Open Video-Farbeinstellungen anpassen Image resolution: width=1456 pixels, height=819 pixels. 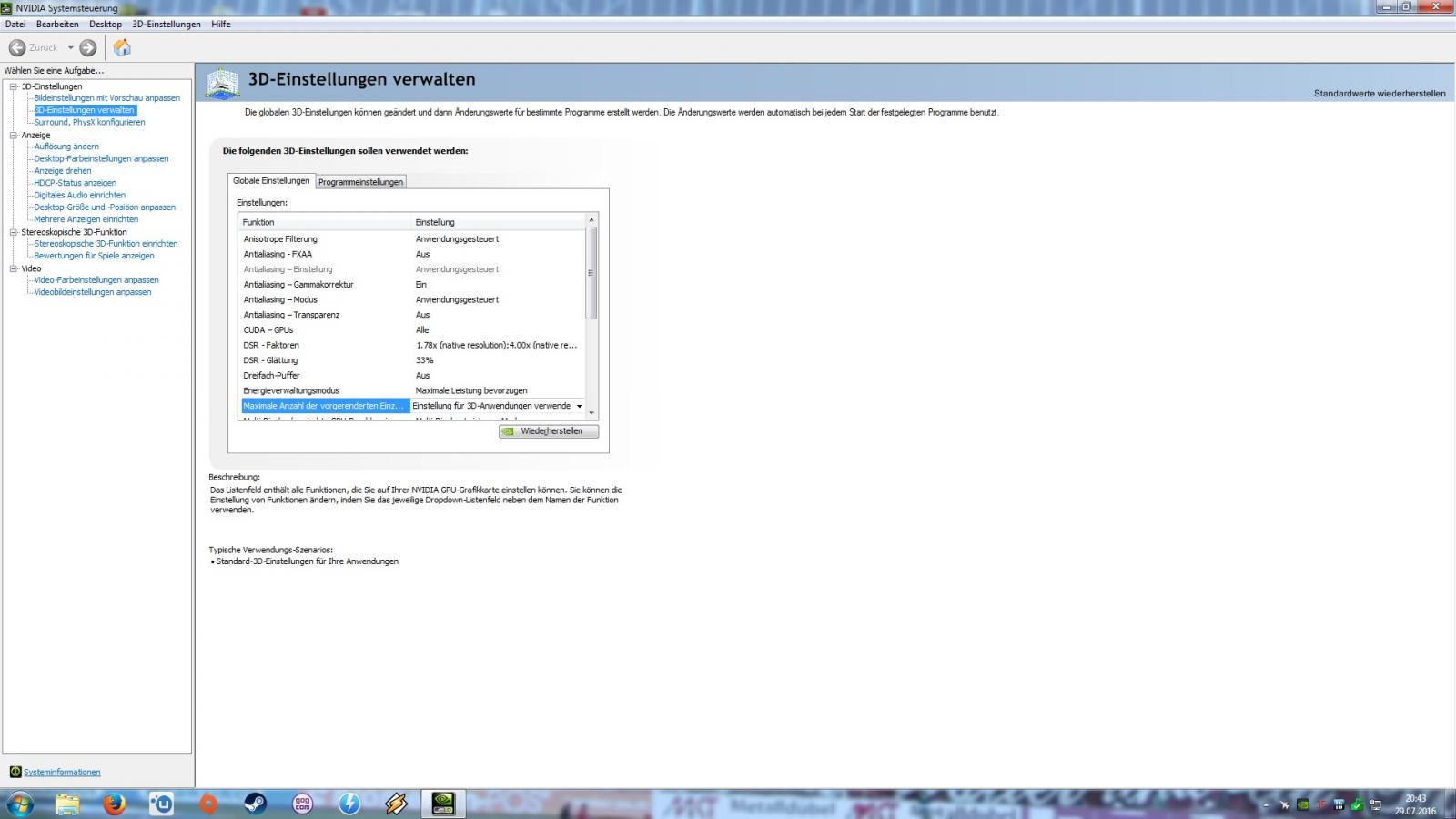click(96, 280)
